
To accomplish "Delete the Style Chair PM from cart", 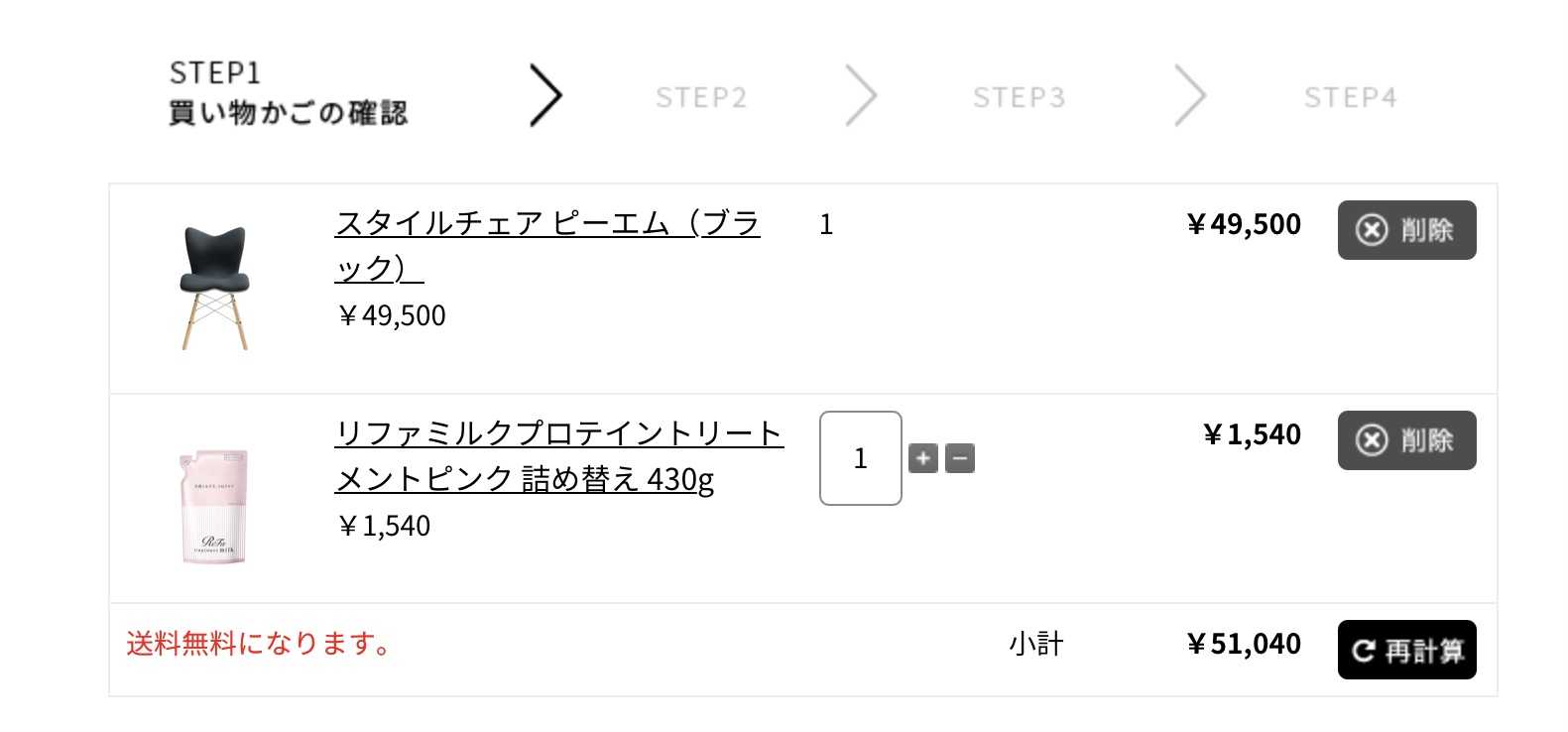I will pos(1406,230).
